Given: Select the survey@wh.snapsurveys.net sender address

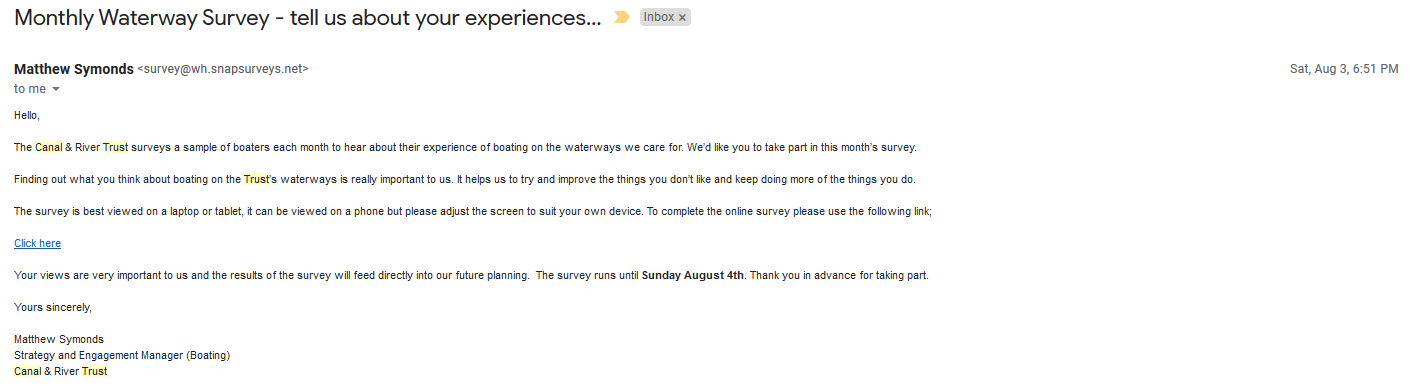Looking at the screenshot, I should coord(223,69).
